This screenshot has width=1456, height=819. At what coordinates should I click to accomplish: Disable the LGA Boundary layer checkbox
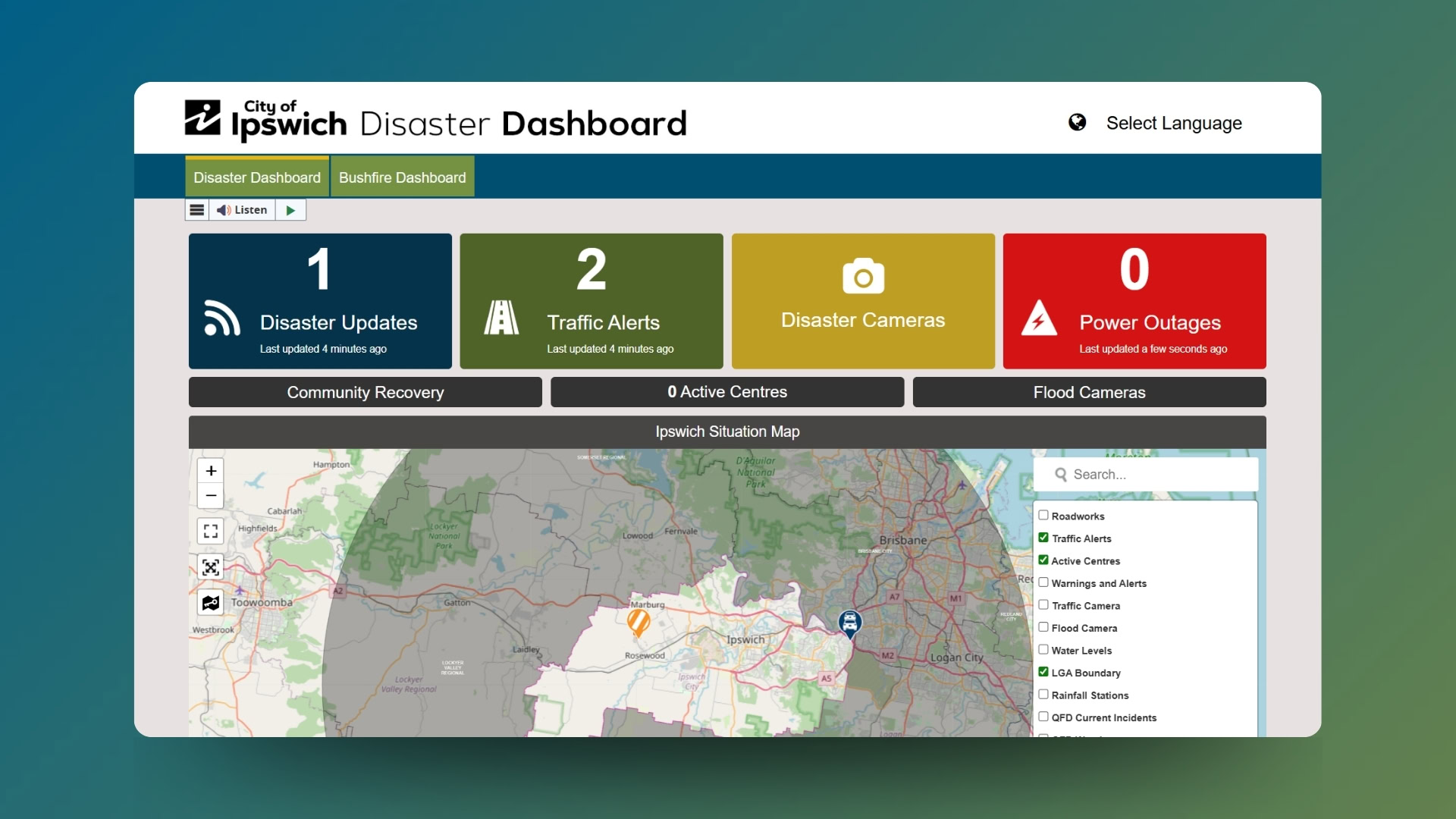pyautogui.click(x=1043, y=672)
